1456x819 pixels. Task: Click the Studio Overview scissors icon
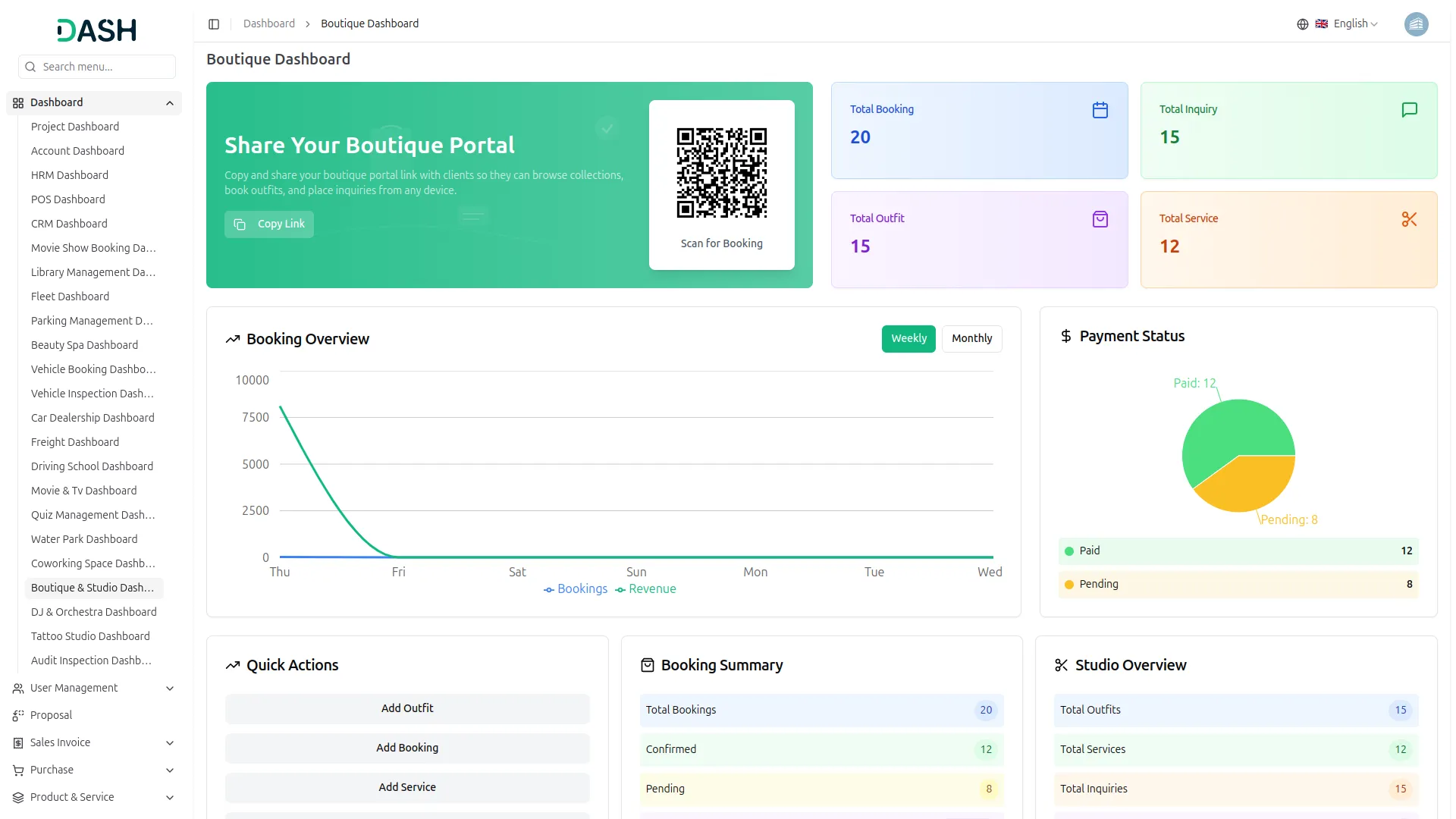(1062, 665)
